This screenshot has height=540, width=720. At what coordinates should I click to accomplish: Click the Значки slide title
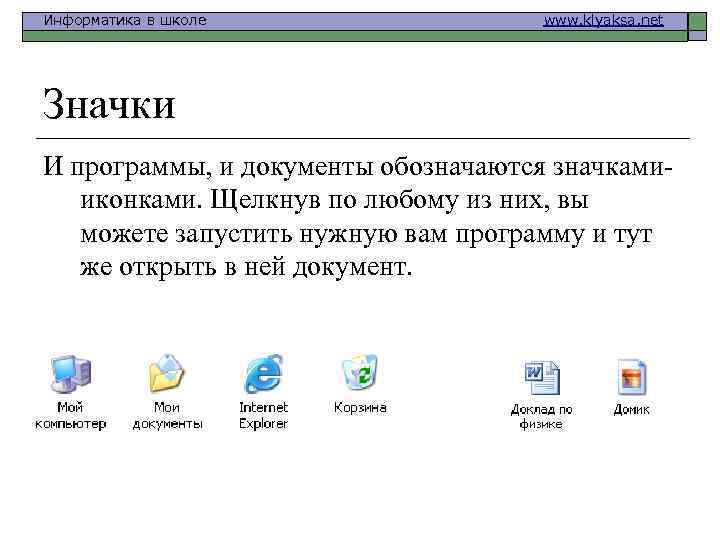109,104
